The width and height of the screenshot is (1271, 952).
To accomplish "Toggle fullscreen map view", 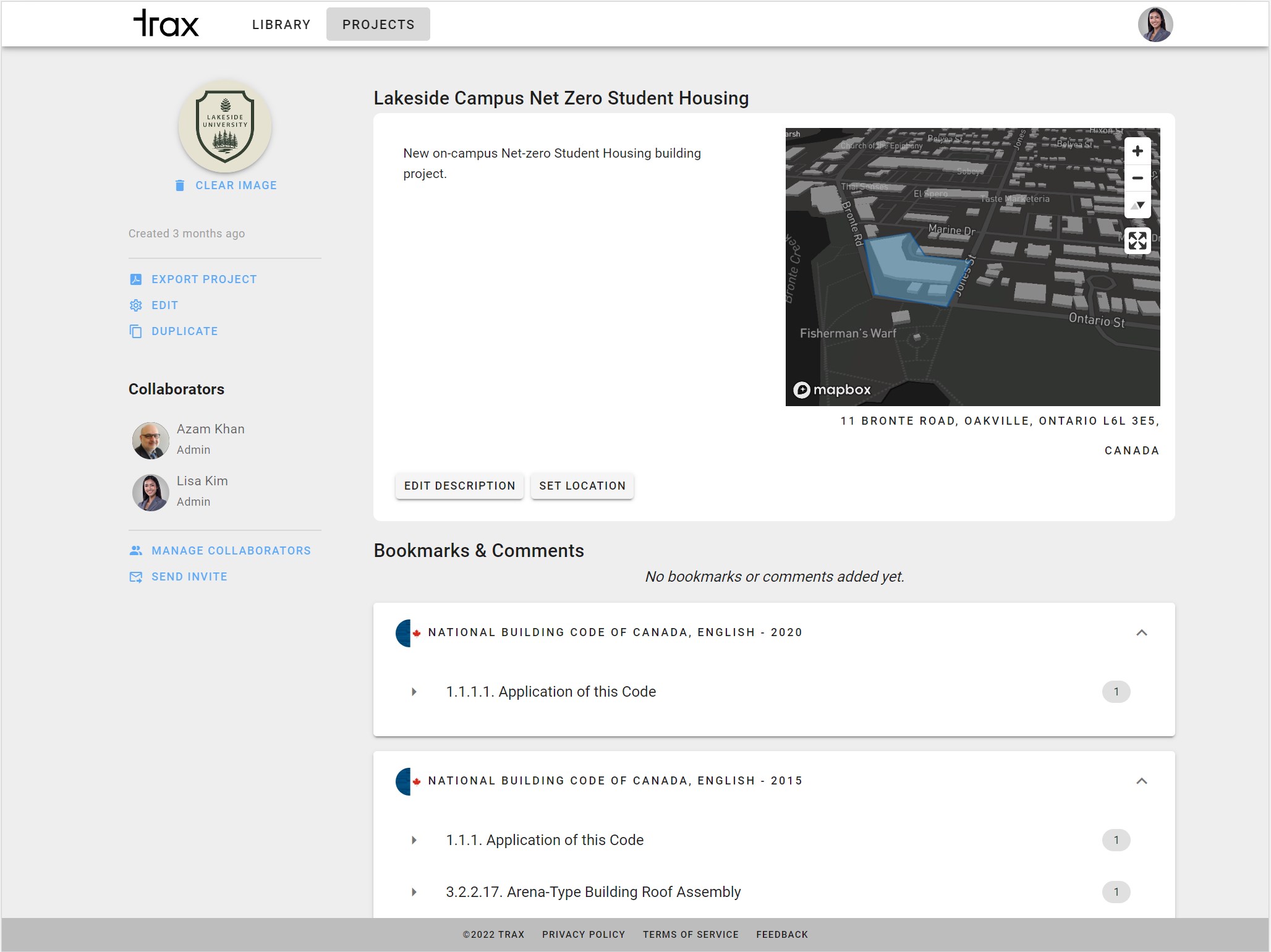I will [1137, 240].
